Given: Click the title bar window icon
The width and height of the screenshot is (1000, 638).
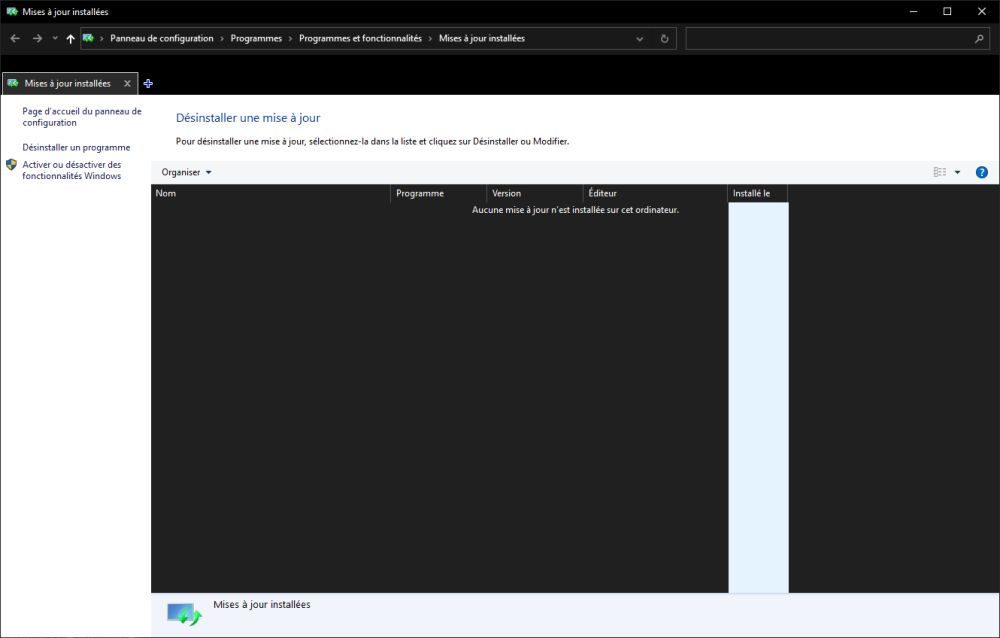Looking at the screenshot, I should click(x=11, y=11).
